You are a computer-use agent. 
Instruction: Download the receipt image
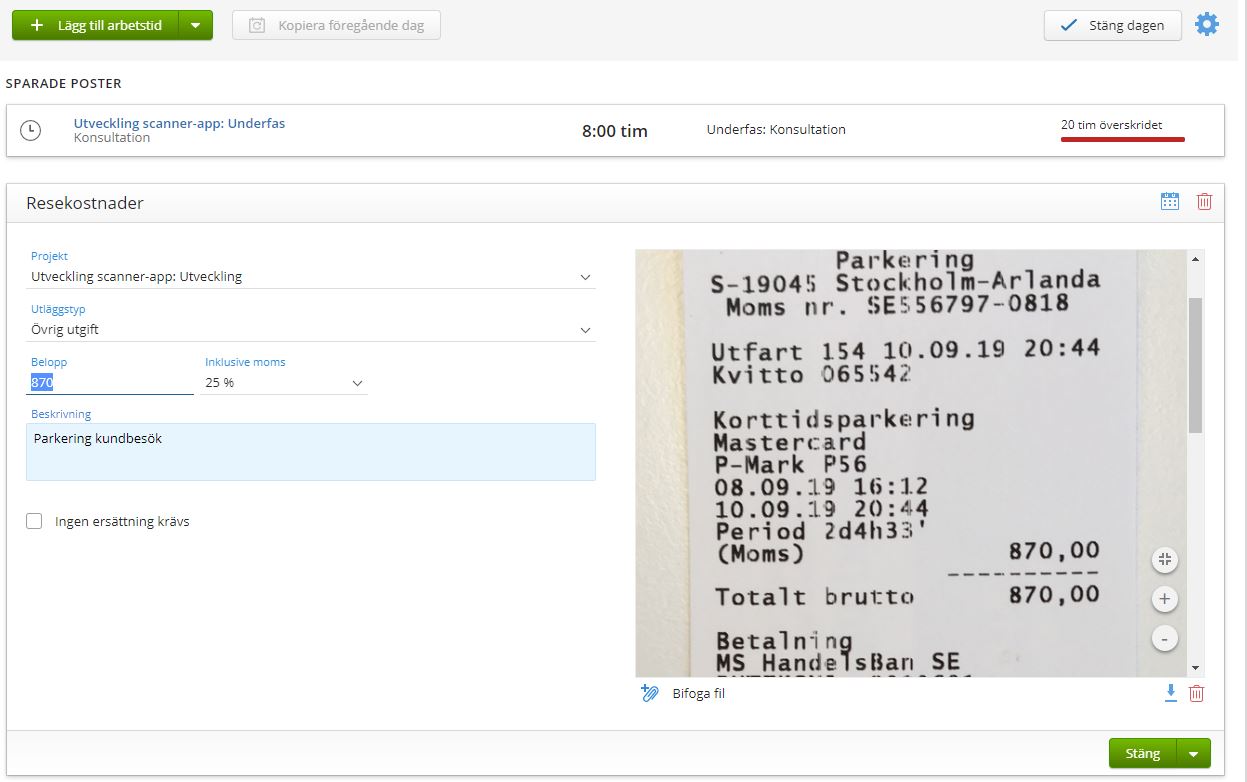[1170, 693]
